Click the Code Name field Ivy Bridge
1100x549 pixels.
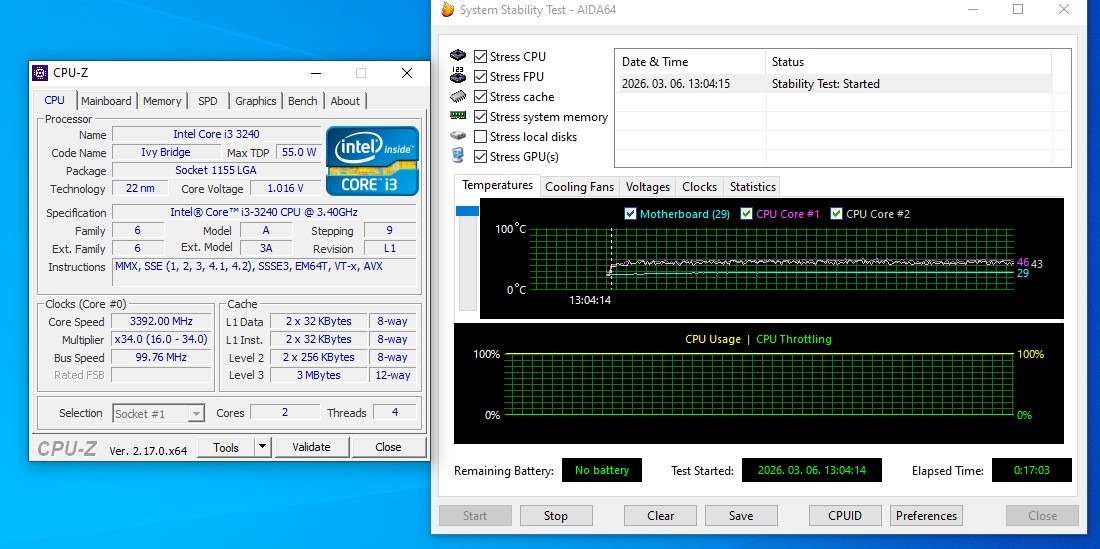click(x=166, y=152)
